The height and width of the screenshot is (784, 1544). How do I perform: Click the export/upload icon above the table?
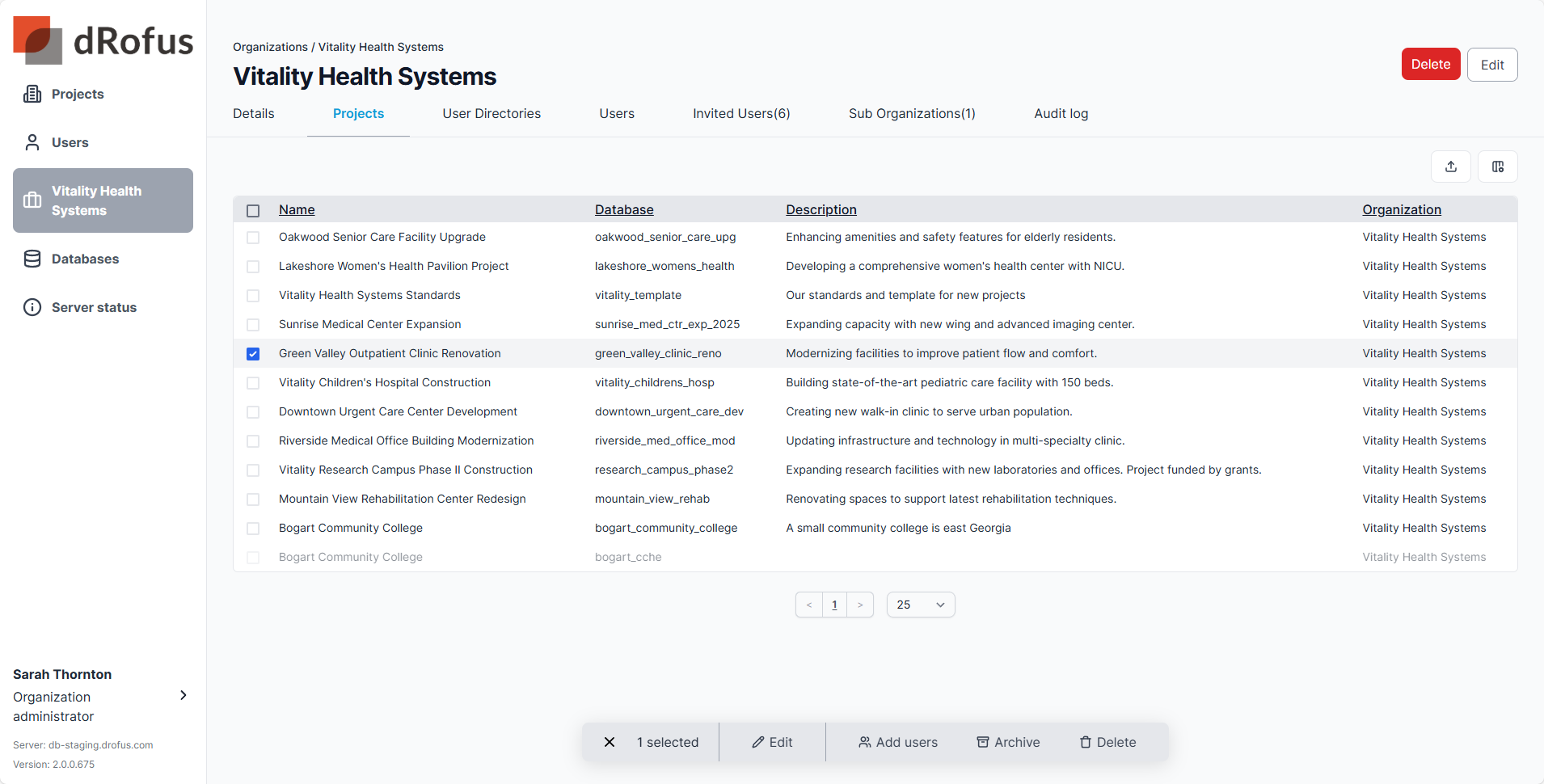click(1451, 166)
